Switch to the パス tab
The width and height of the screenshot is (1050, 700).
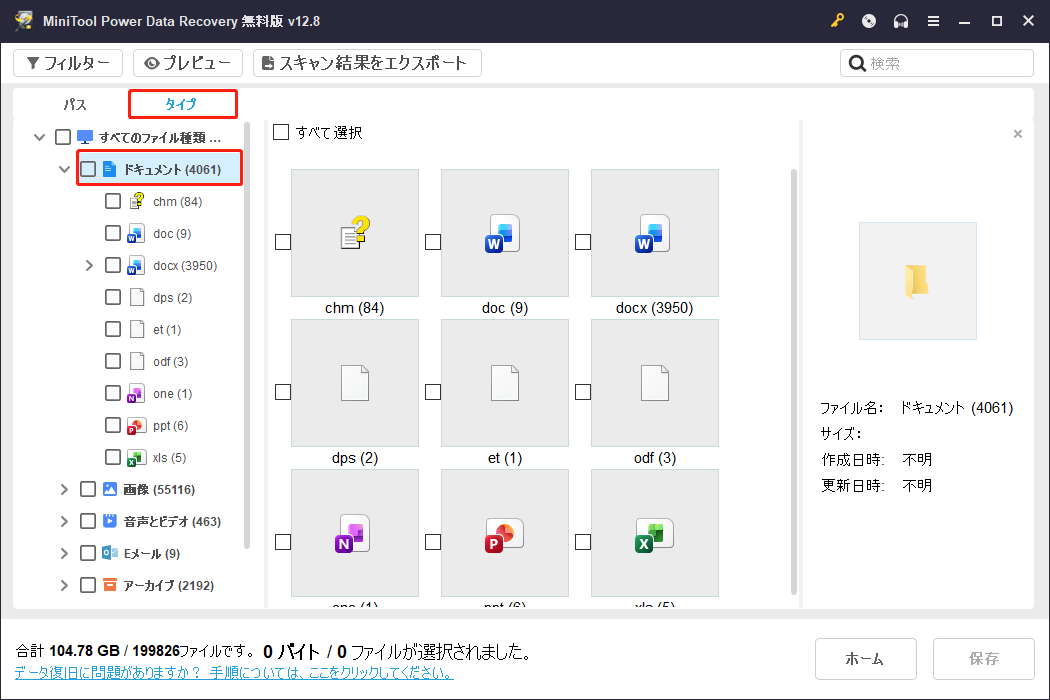pyautogui.click(x=74, y=103)
